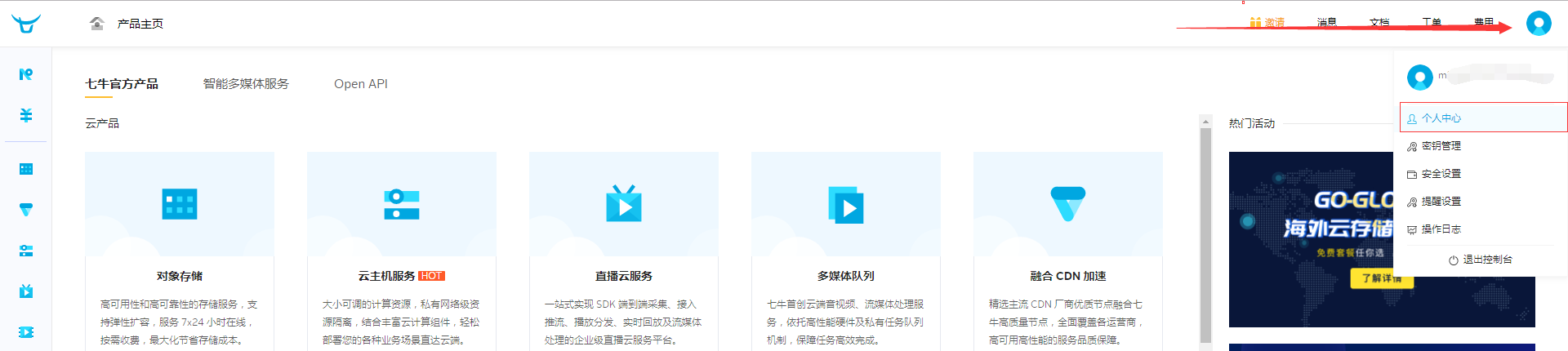This screenshot has width=1568, height=351.
Task: Open the first sidebar icon above the yen icon
Action: [x=26, y=74]
